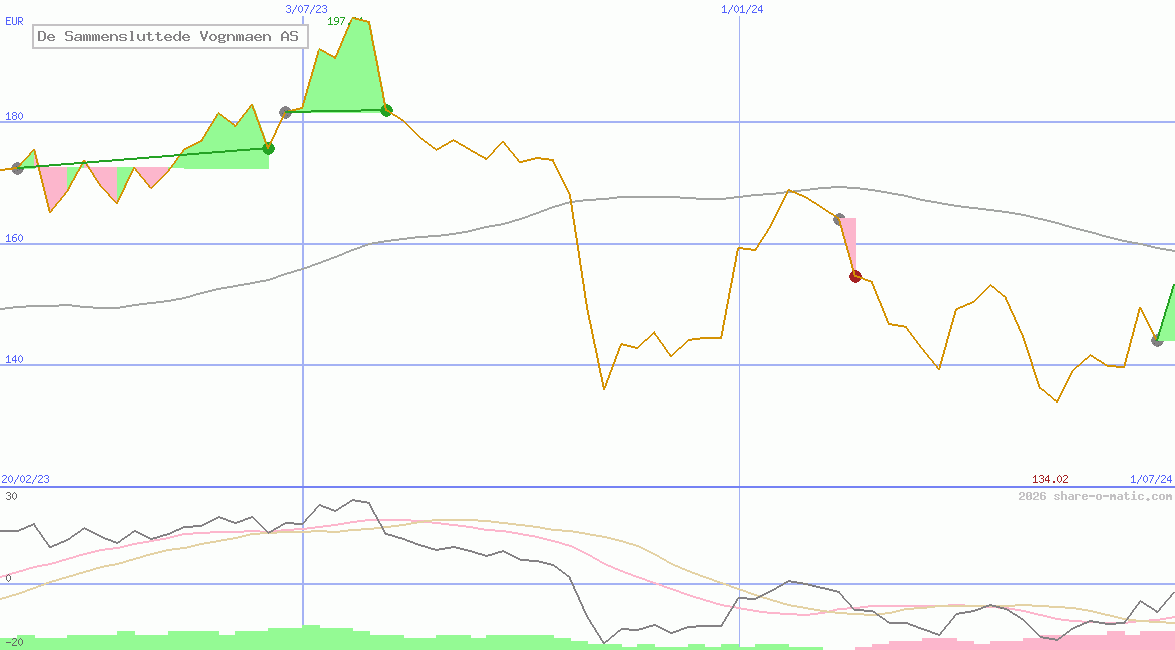Select the 140 price axis label

point(14,360)
